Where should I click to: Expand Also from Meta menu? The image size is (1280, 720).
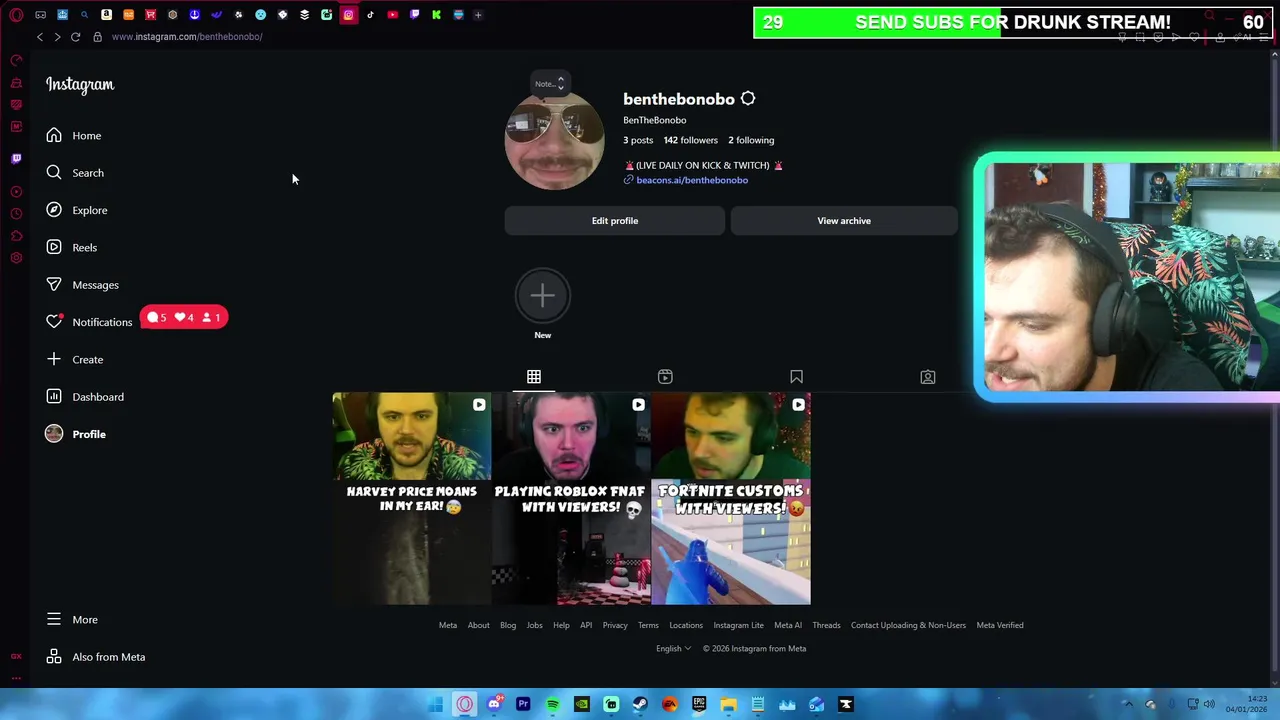pos(95,657)
